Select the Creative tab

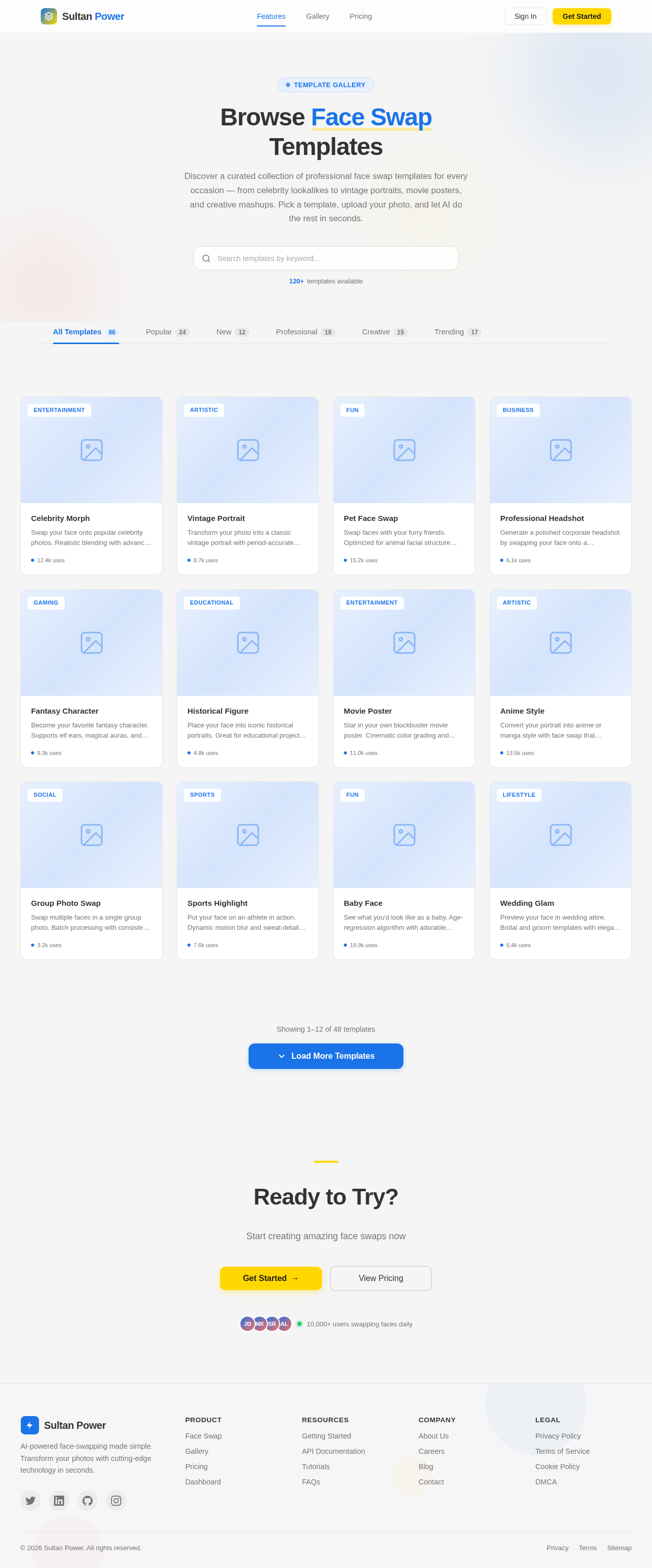coord(385,332)
